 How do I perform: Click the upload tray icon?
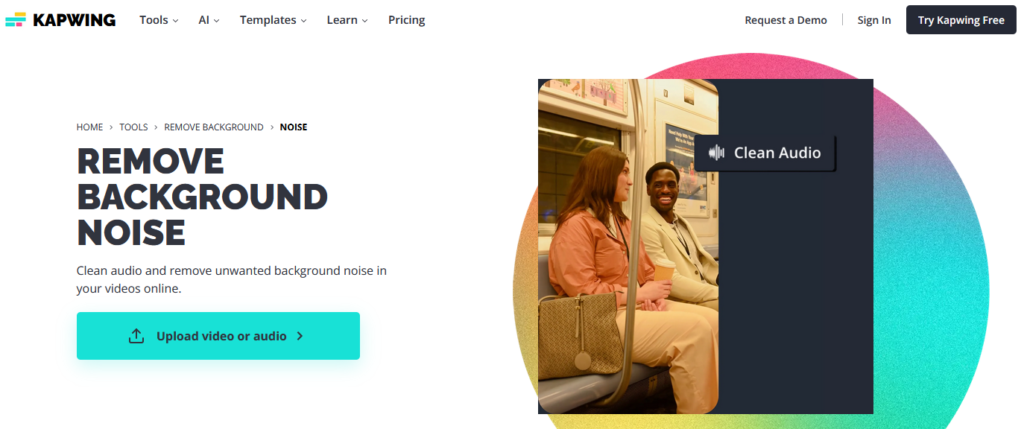[136, 336]
